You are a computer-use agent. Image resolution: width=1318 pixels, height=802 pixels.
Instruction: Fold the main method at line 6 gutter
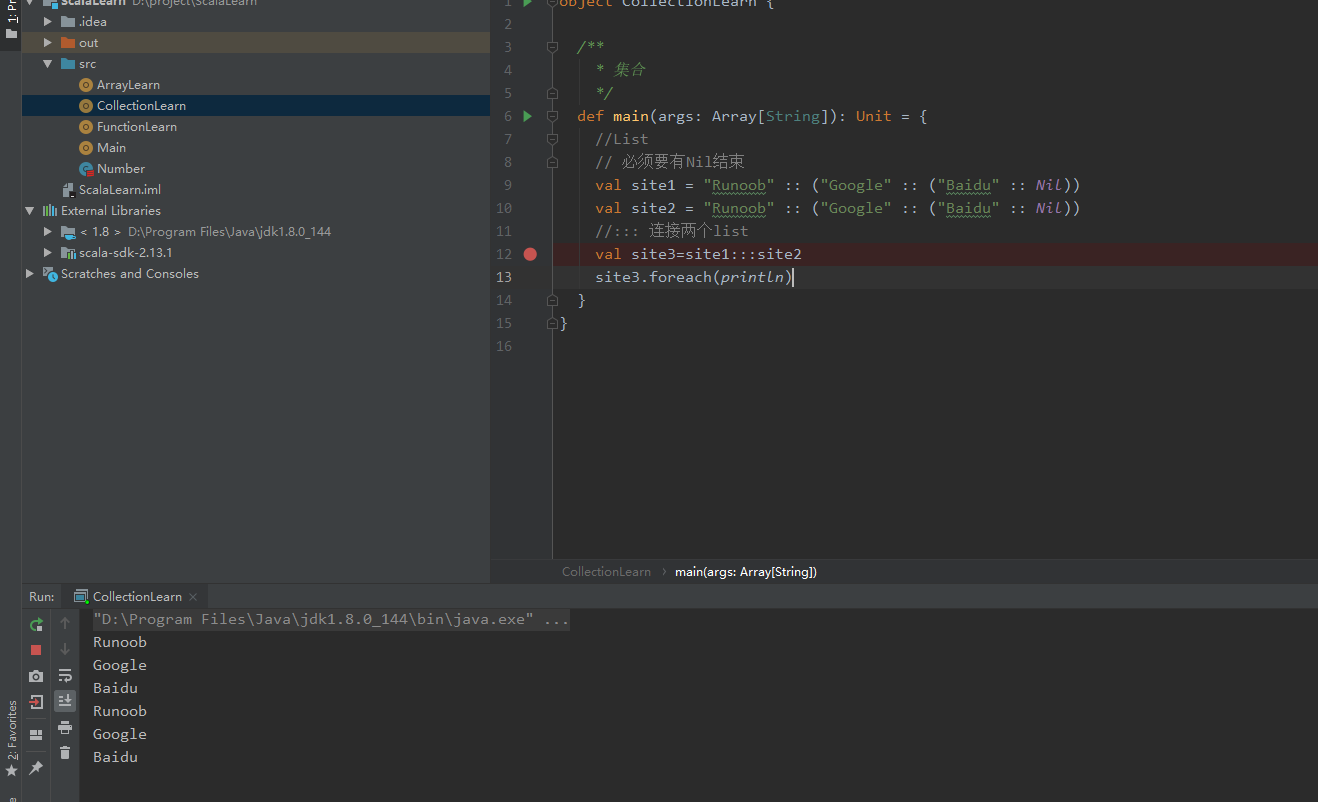coord(552,116)
